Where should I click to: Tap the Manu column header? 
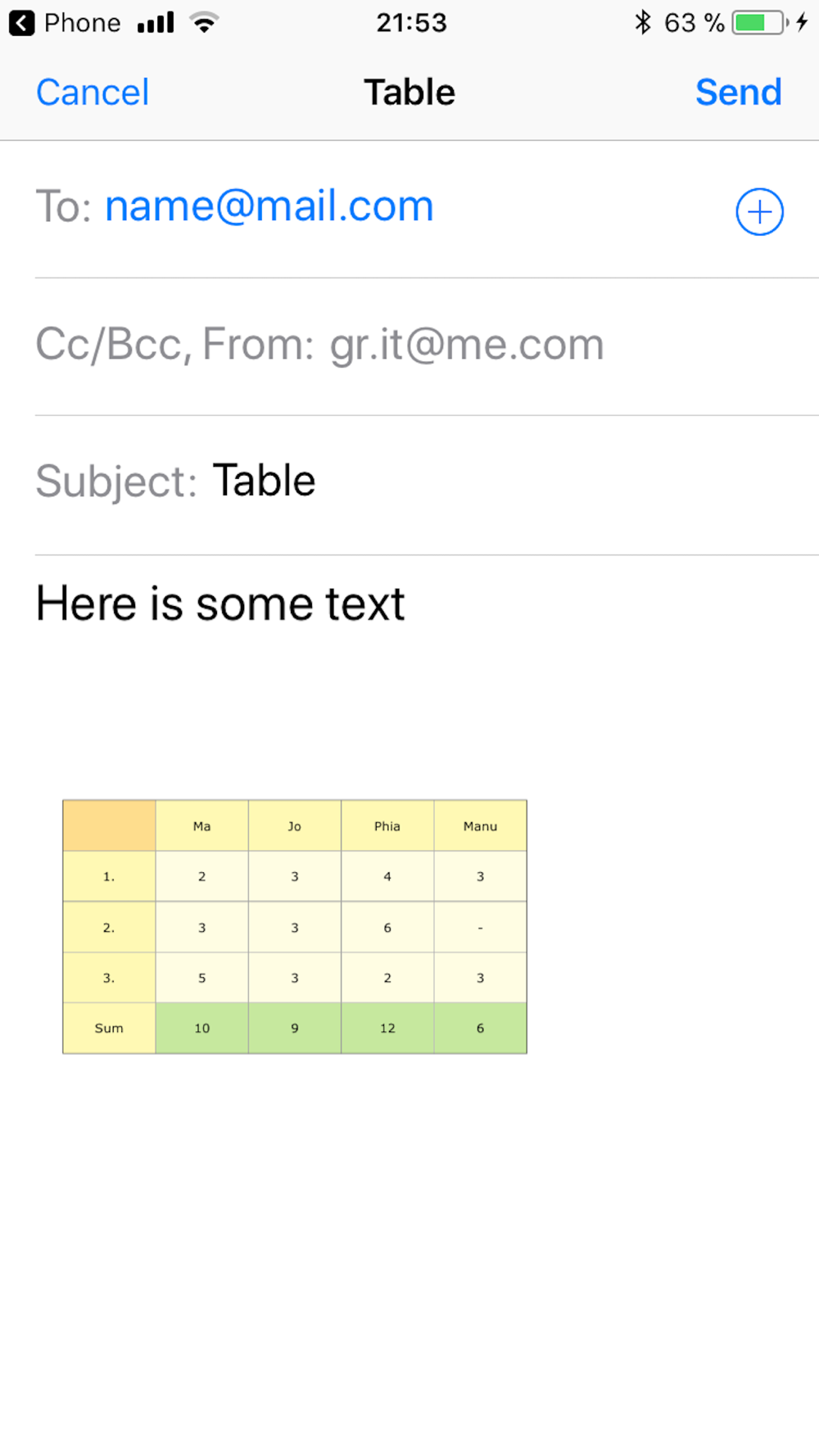click(480, 826)
